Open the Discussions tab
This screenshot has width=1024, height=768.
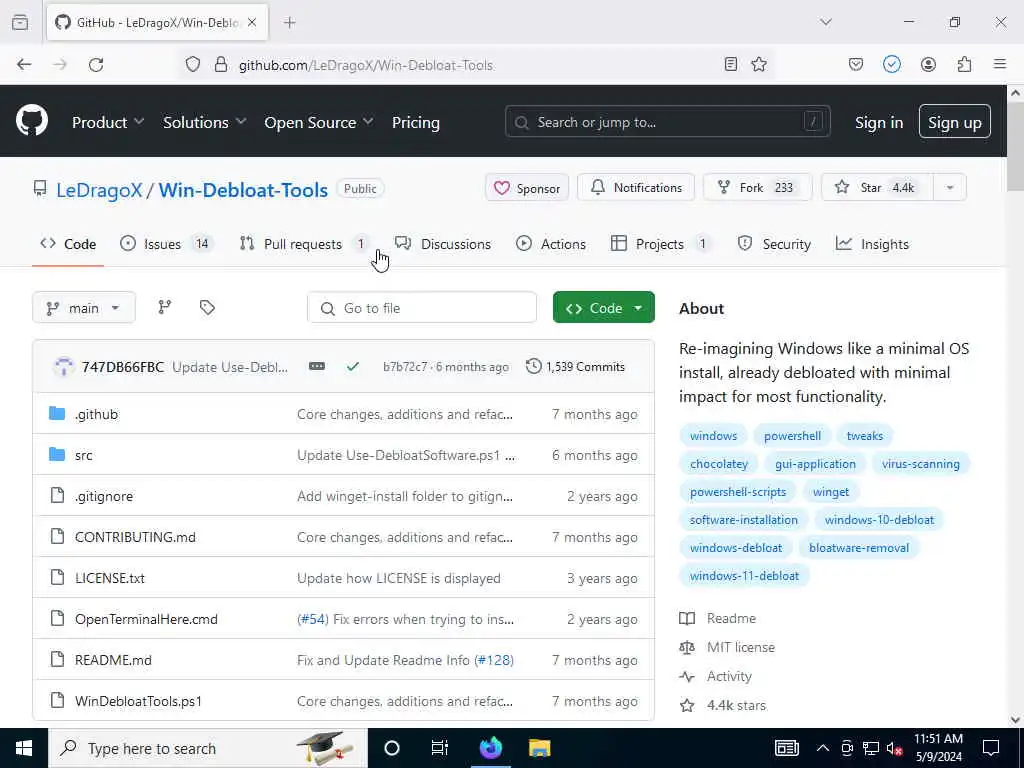click(x=443, y=244)
